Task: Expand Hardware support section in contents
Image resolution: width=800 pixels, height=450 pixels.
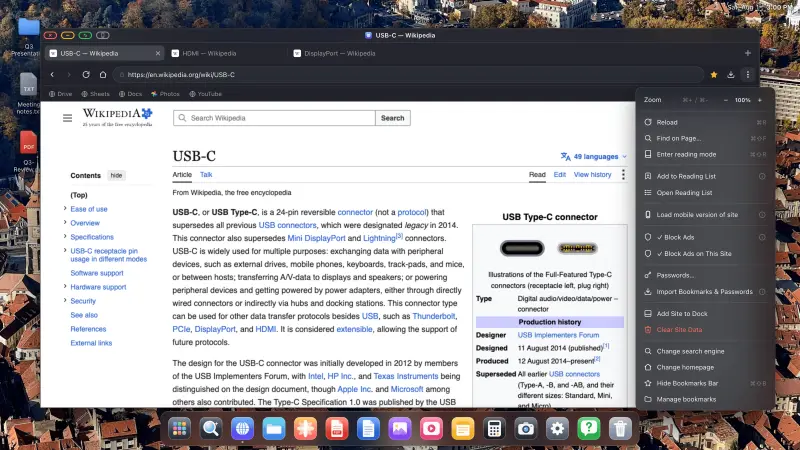Action: point(65,286)
